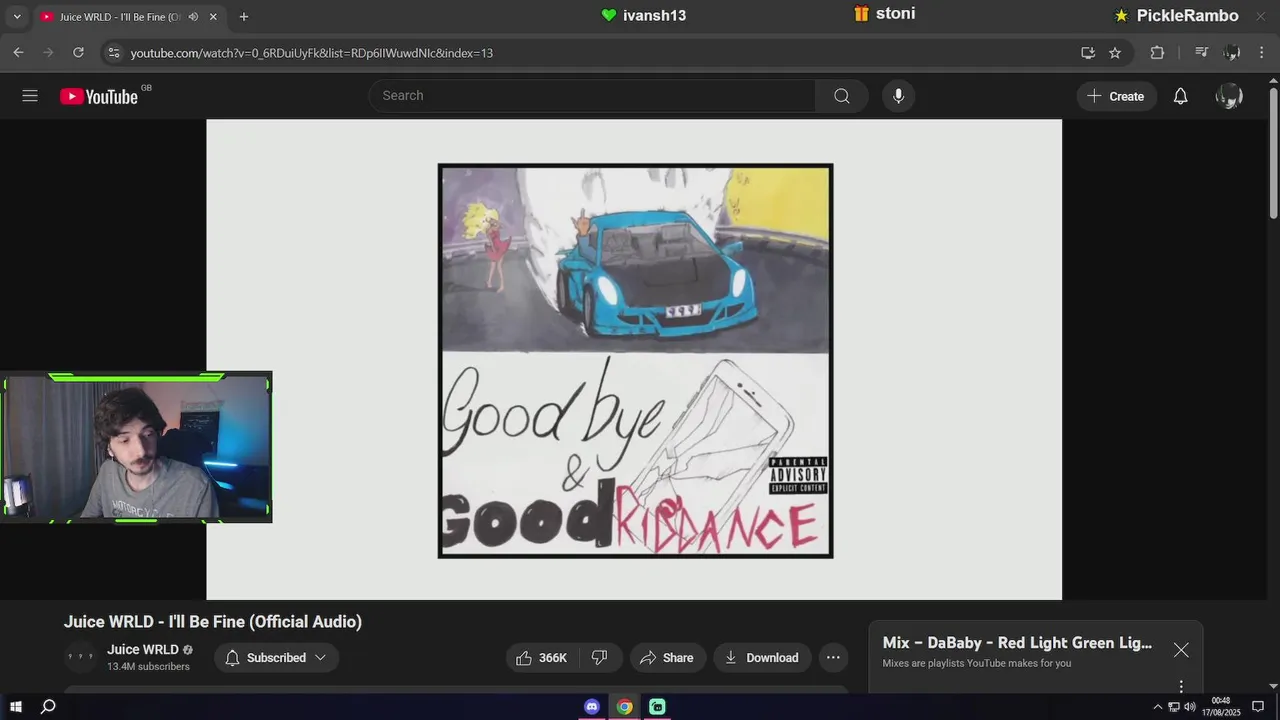This screenshot has width=1280, height=720.
Task: Open the green taskbar app icon
Action: point(657,707)
